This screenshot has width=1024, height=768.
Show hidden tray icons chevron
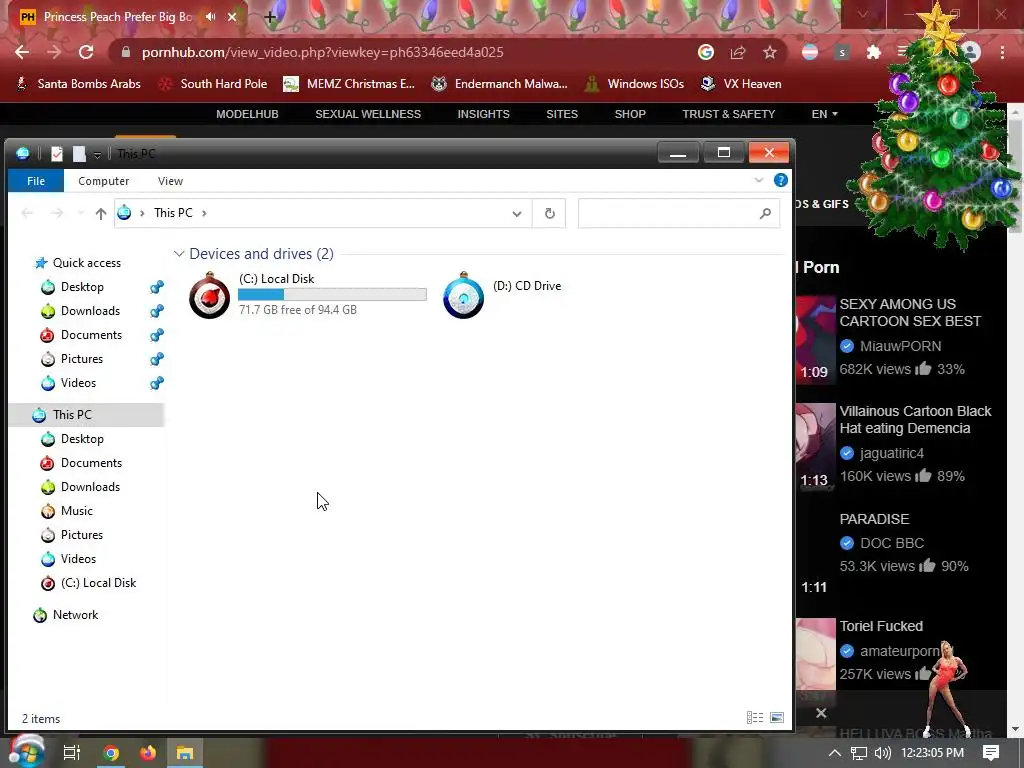click(835, 753)
